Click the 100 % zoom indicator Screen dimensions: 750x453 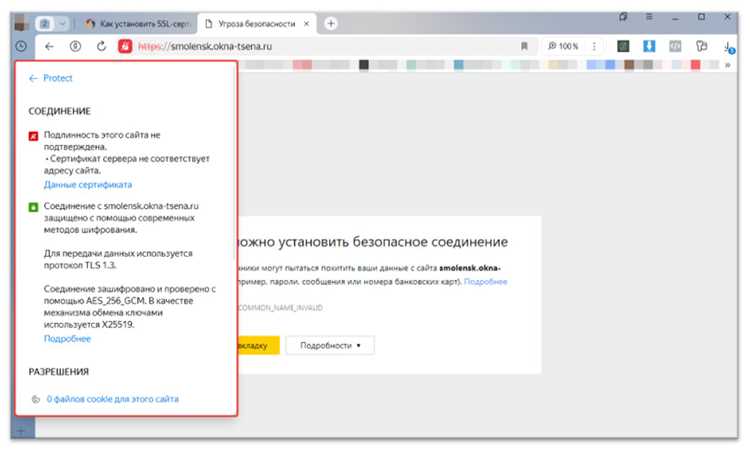point(563,46)
